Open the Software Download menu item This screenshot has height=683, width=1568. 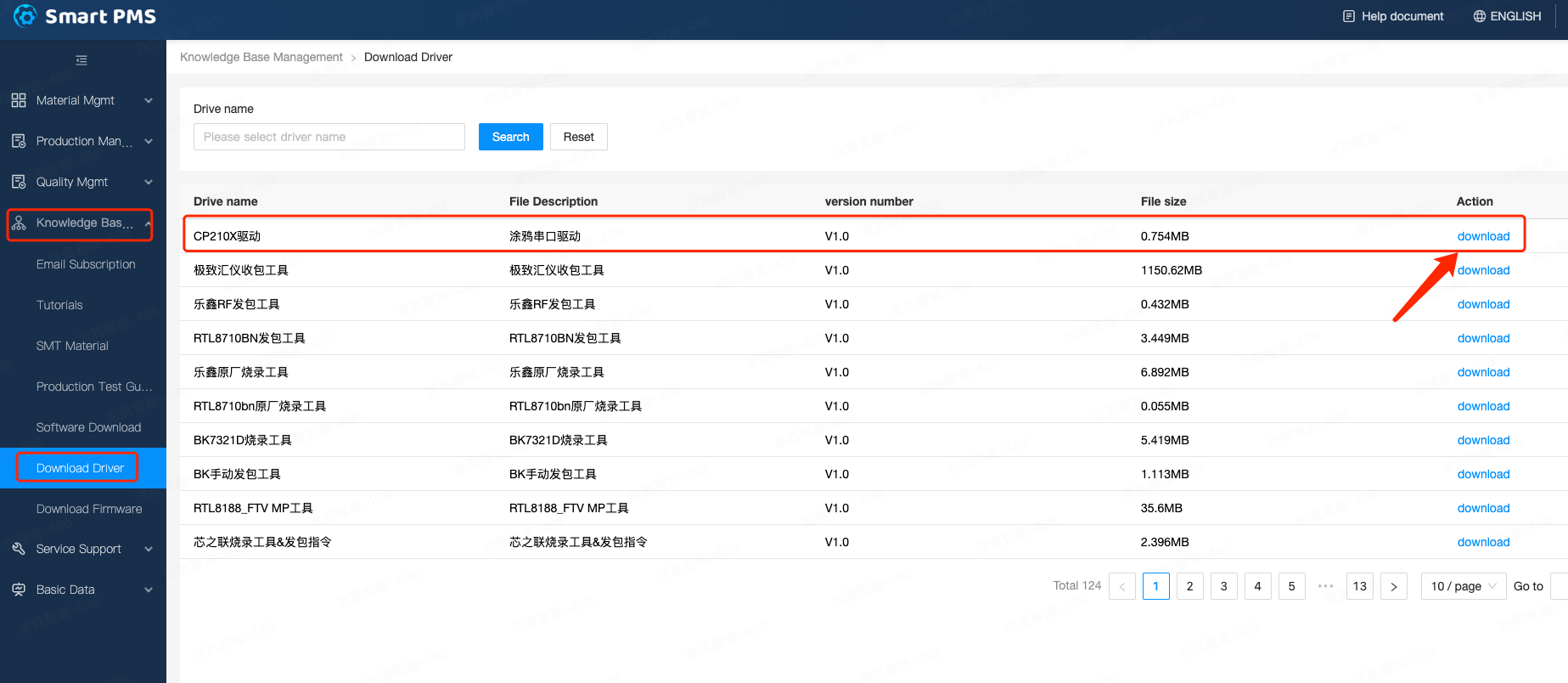click(x=88, y=427)
